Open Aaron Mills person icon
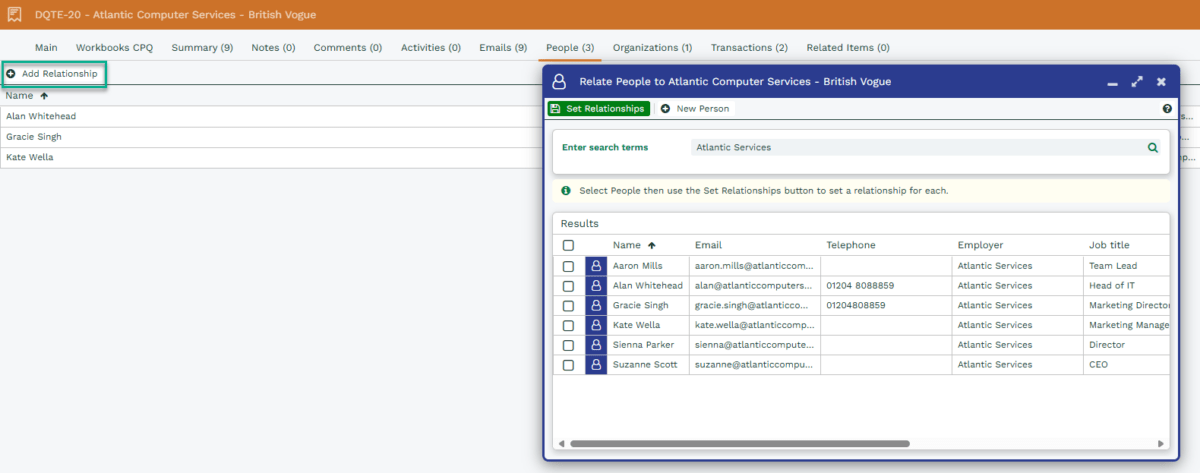This screenshot has width=1200, height=473. point(596,266)
